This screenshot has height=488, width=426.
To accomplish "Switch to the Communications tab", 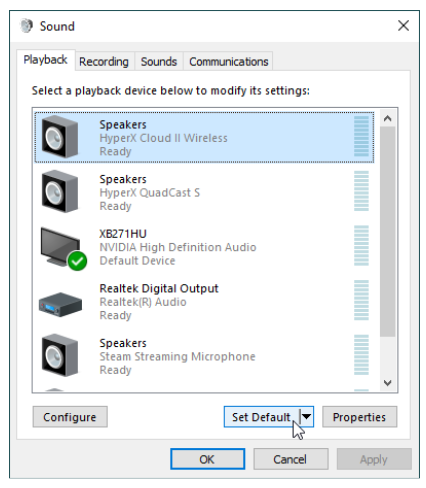I will [229, 62].
